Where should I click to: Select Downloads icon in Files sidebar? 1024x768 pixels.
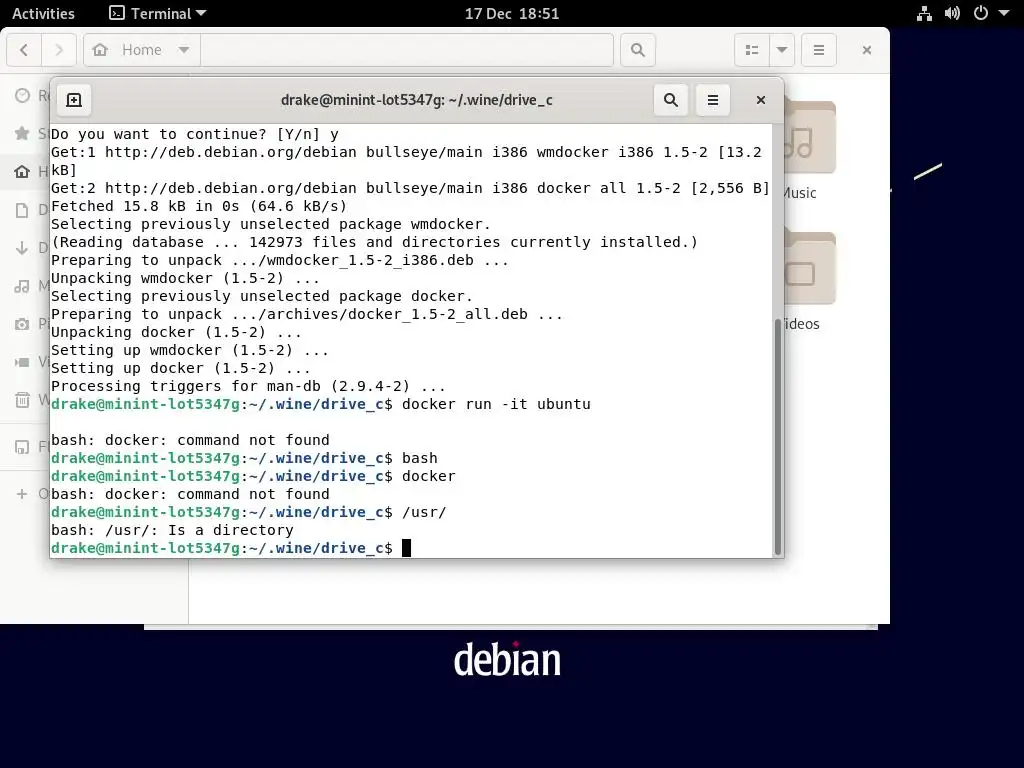click(22, 248)
